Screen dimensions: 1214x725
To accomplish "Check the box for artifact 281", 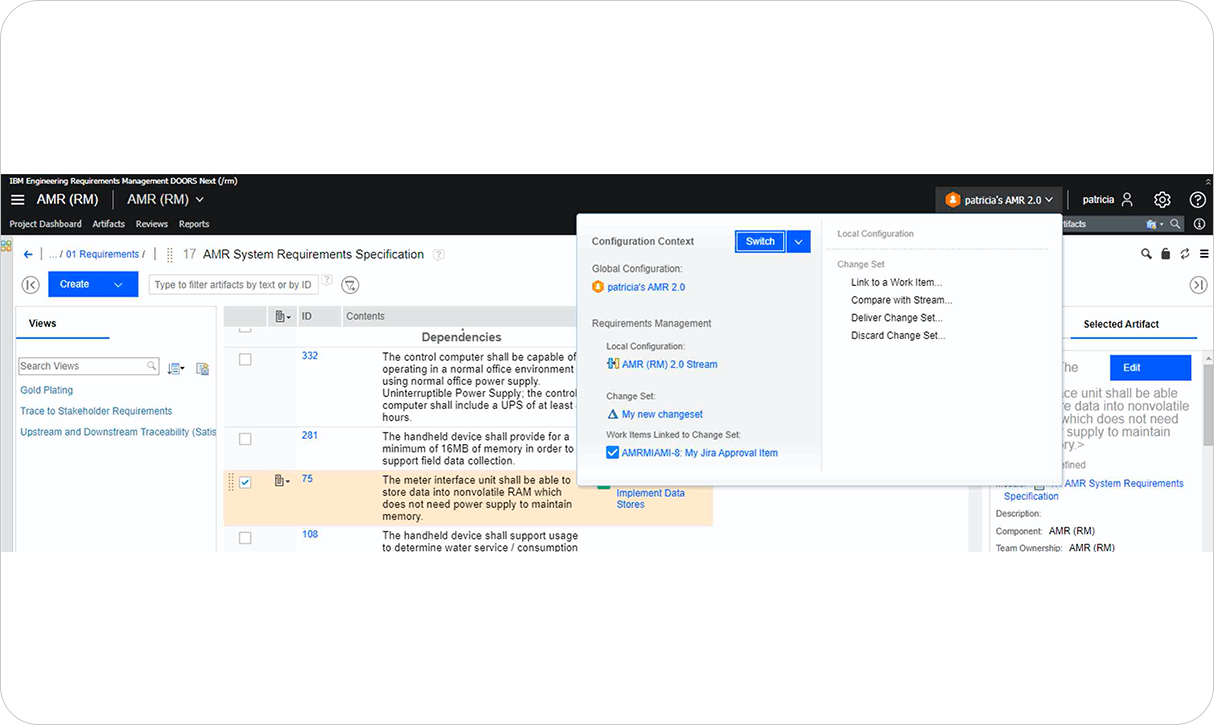I will pyautogui.click(x=245, y=439).
